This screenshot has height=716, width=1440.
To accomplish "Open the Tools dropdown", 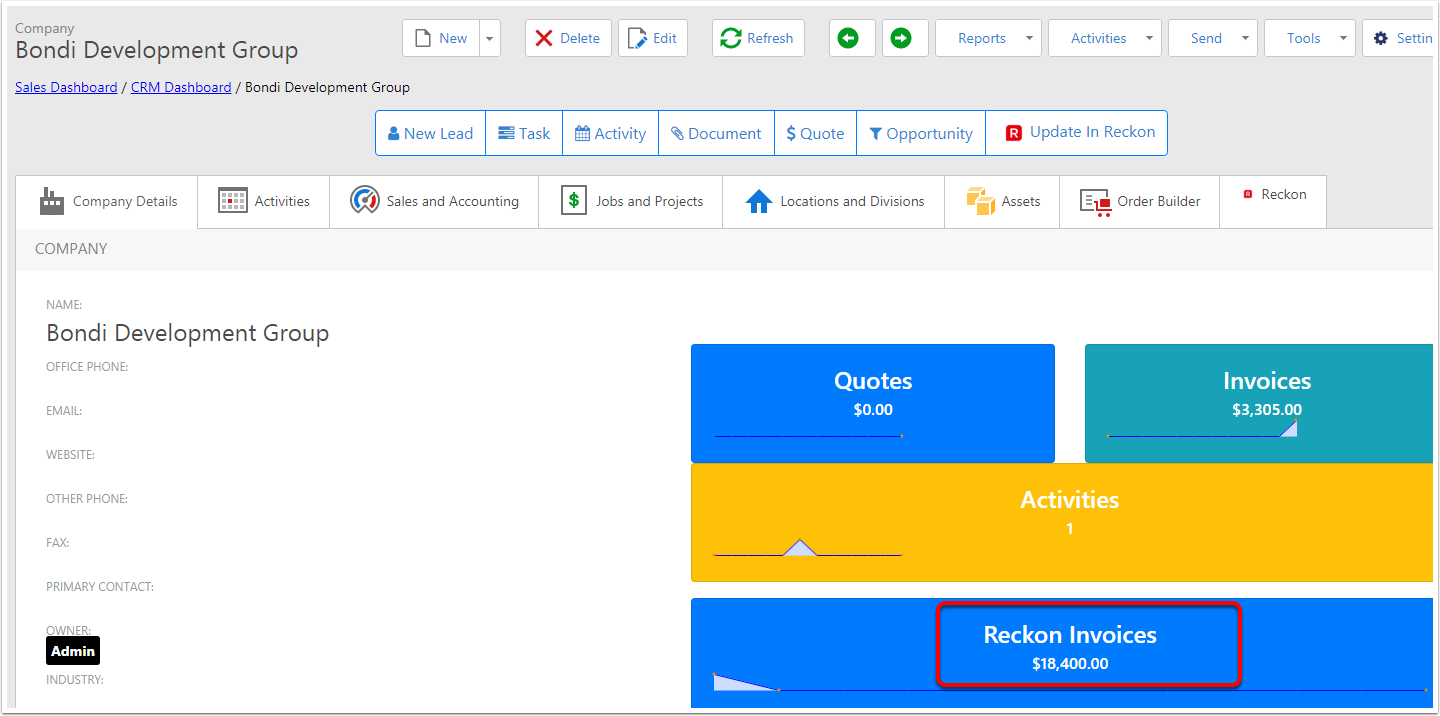I will 1310,38.
